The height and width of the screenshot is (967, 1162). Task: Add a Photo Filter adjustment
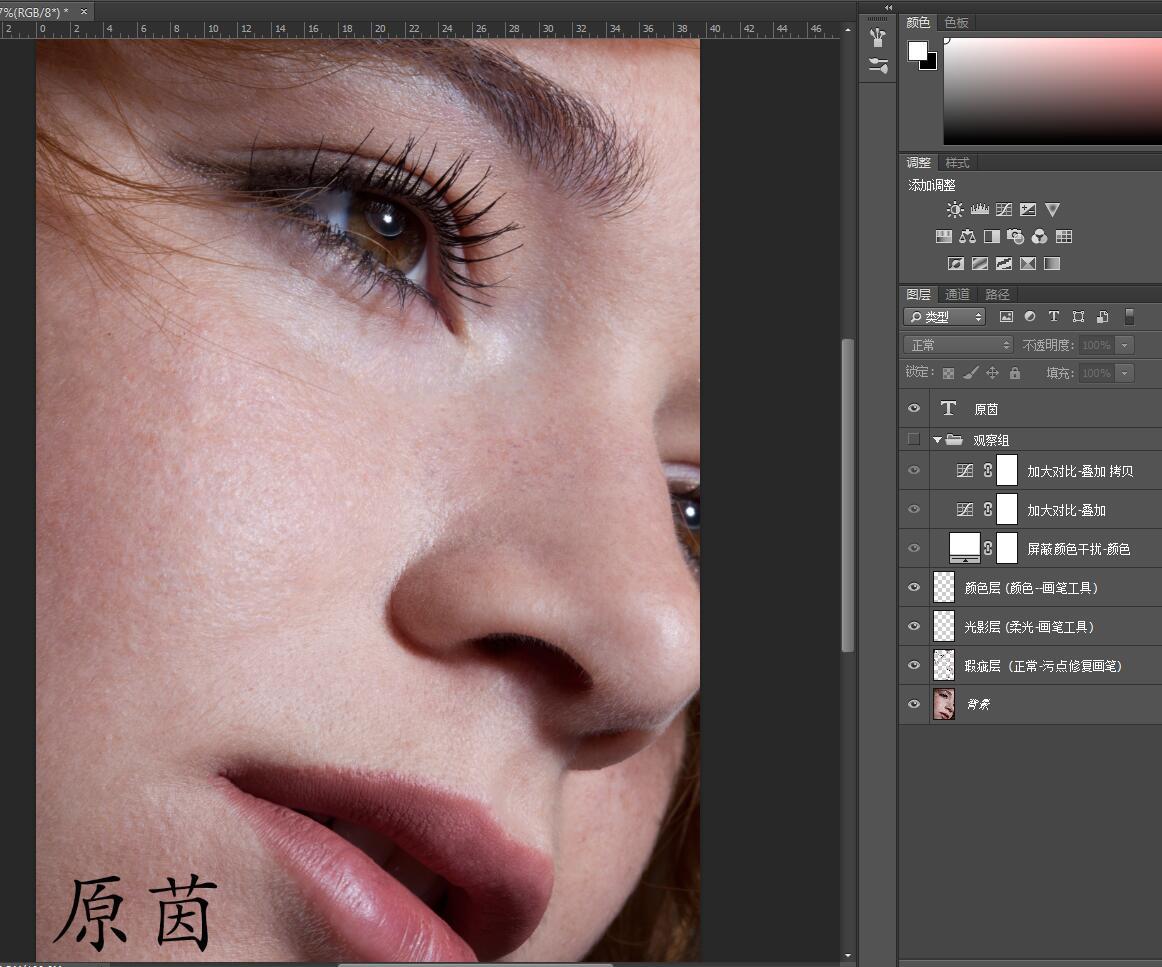click(x=1016, y=237)
